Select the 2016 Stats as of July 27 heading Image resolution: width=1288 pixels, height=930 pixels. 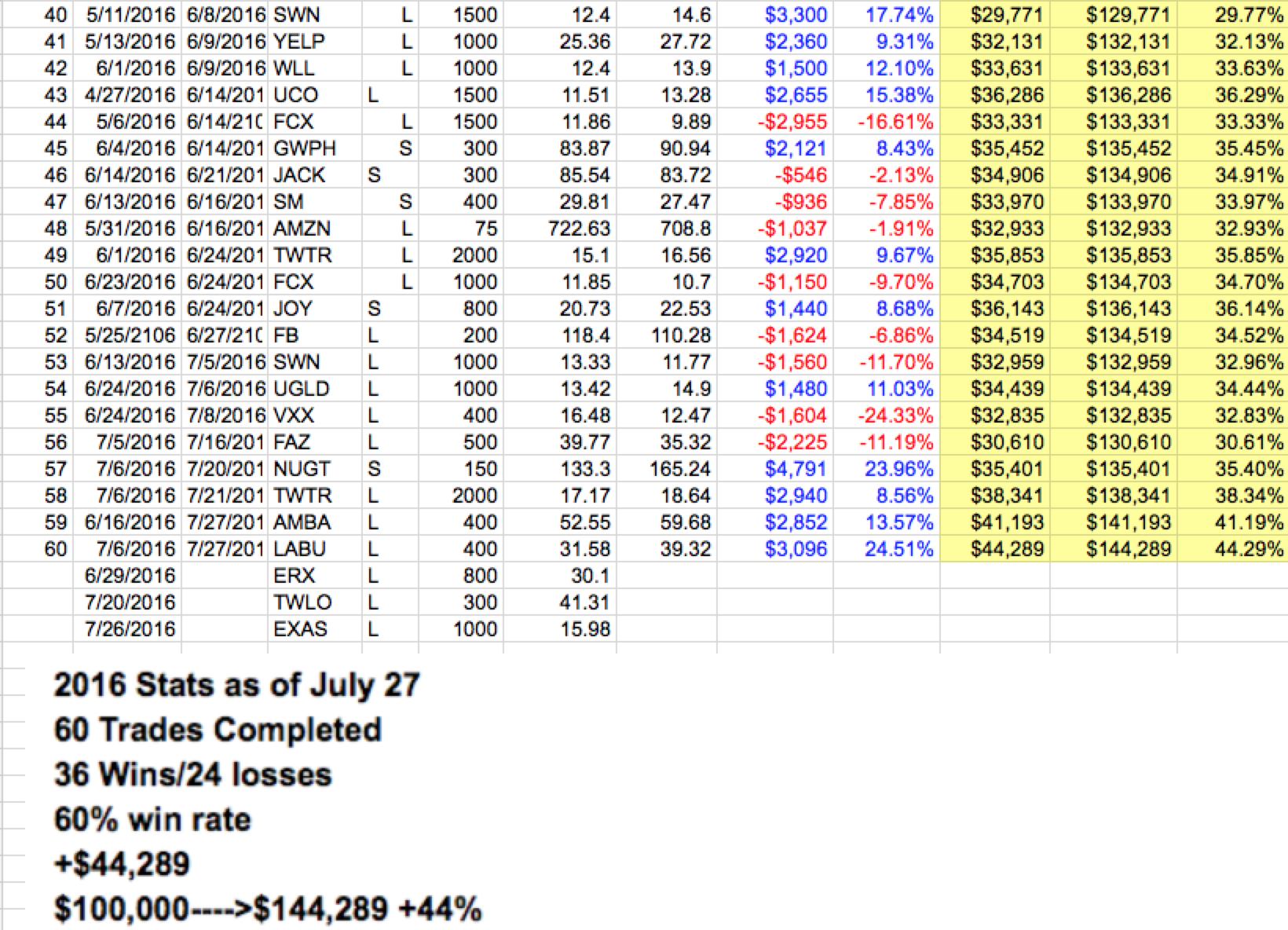tap(237, 685)
